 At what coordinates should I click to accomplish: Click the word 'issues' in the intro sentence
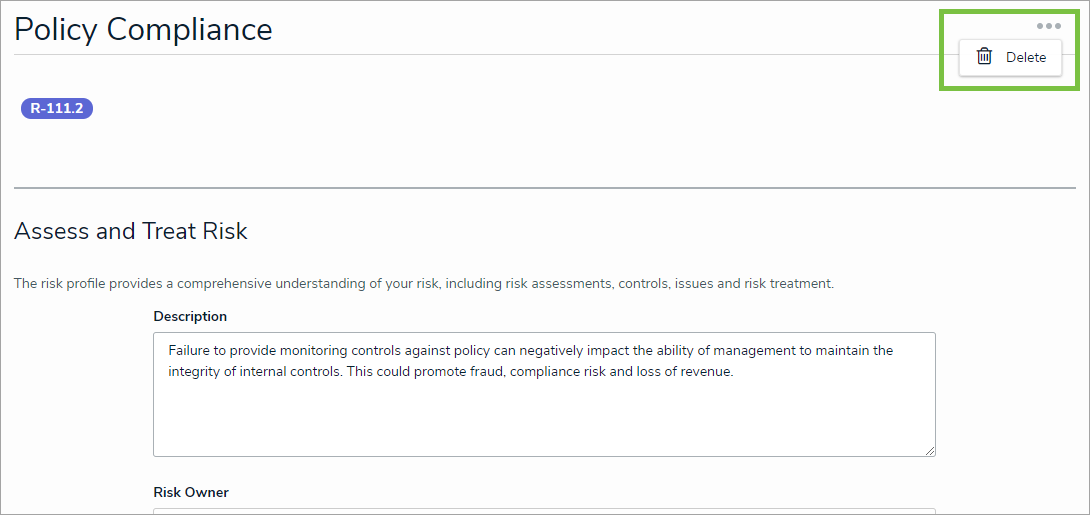click(x=695, y=284)
